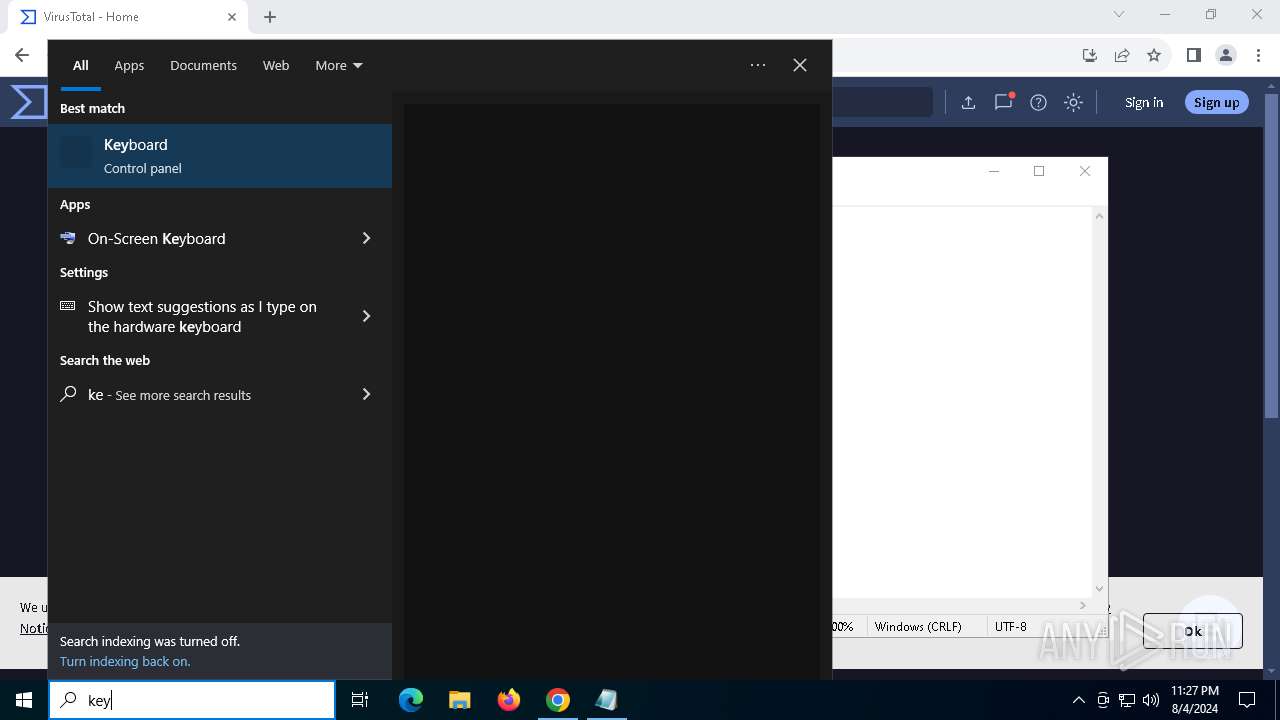Open the notification center icon
This screenshot has height=720, width=1280.
click(x=1247, y=700)
